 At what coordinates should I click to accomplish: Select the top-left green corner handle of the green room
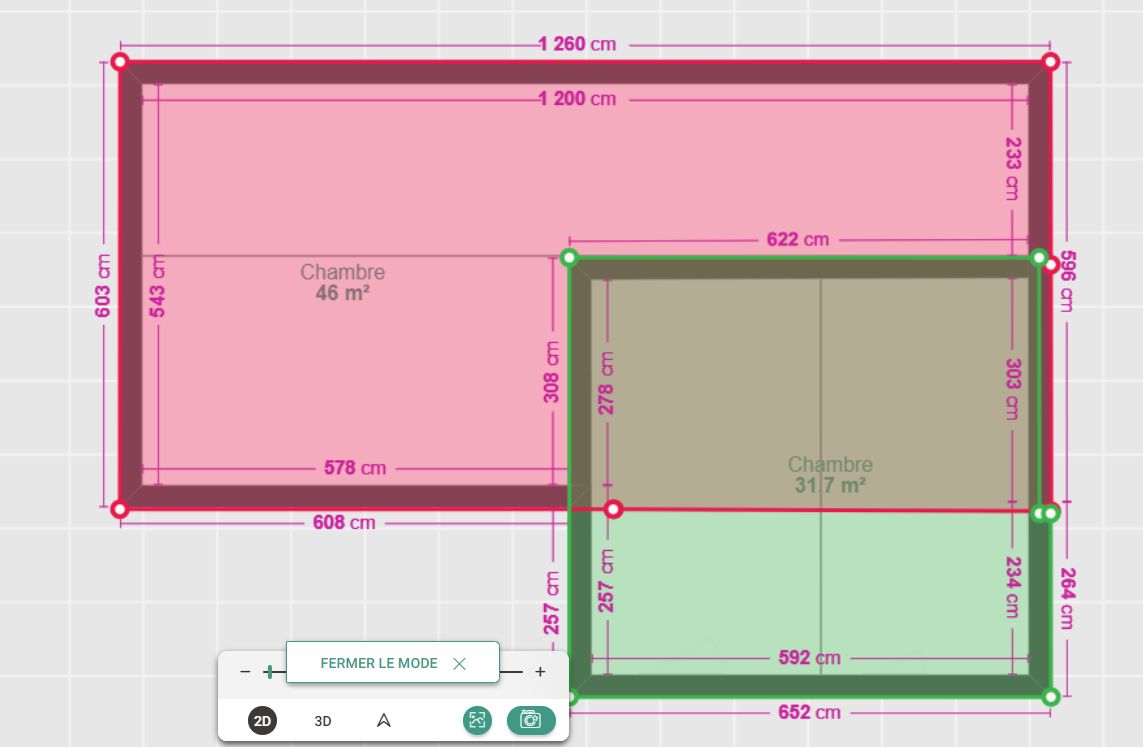[x=569, y=257]
